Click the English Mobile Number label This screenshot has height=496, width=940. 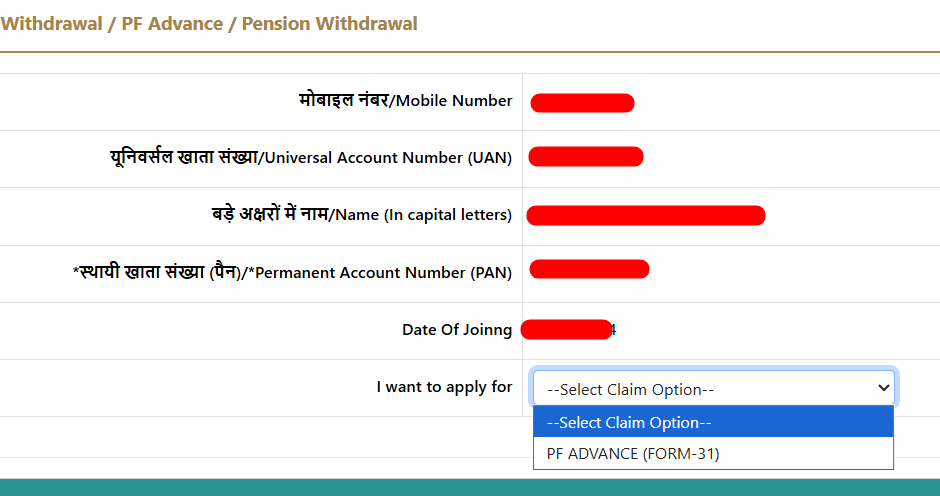click(x=454, y=101)
